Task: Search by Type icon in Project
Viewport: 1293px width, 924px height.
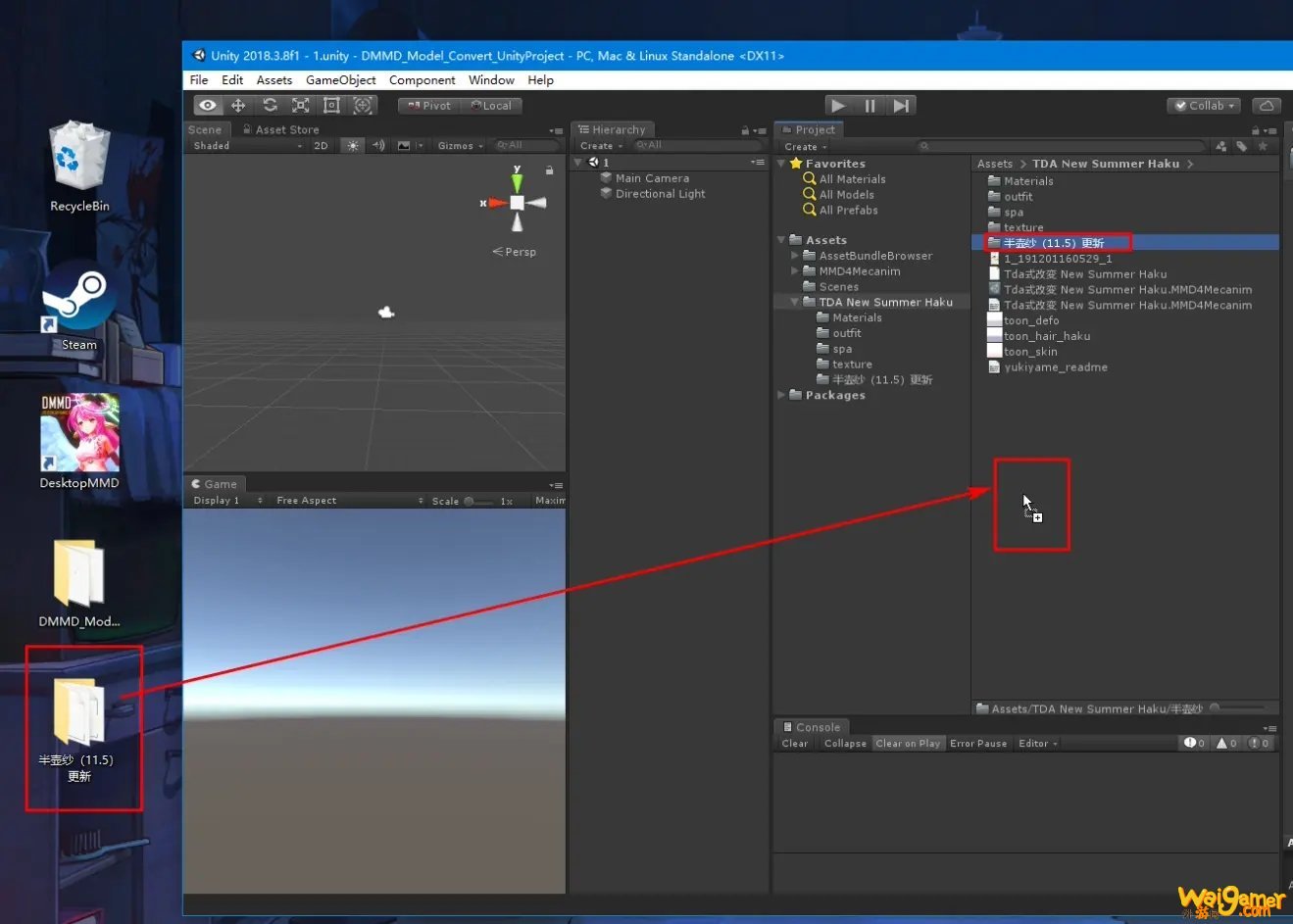Action: click(1220, 146)
